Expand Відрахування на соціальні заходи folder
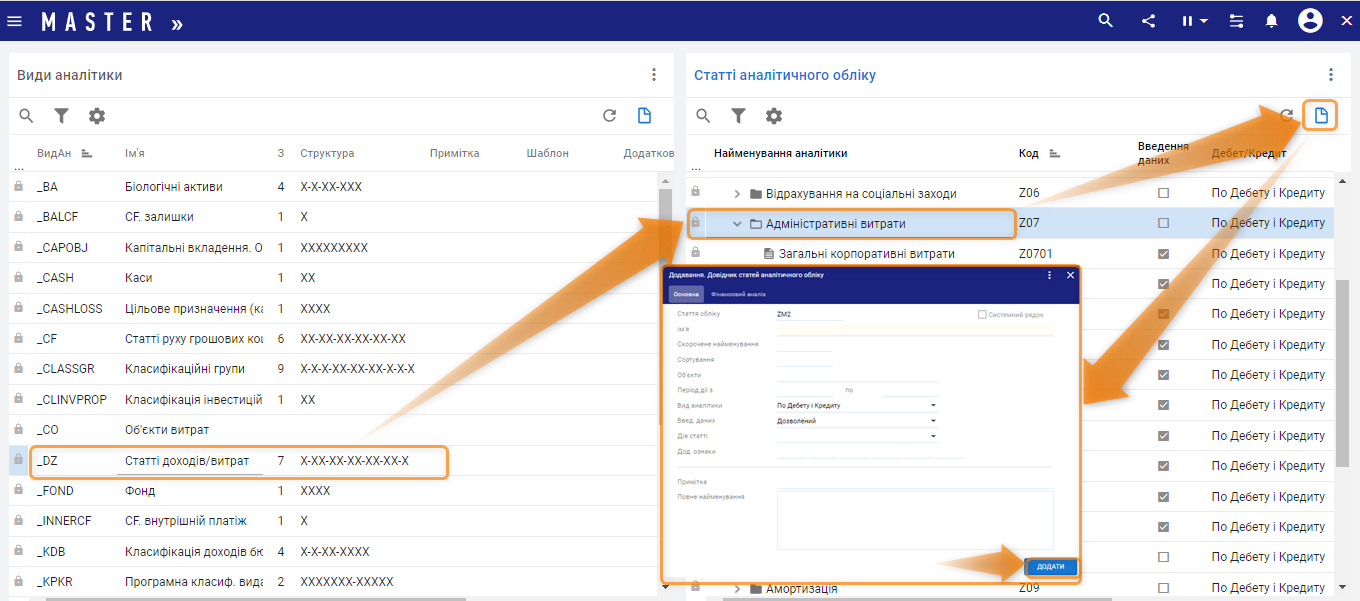Screen dimensions: 1360x601 coord(737,193)
